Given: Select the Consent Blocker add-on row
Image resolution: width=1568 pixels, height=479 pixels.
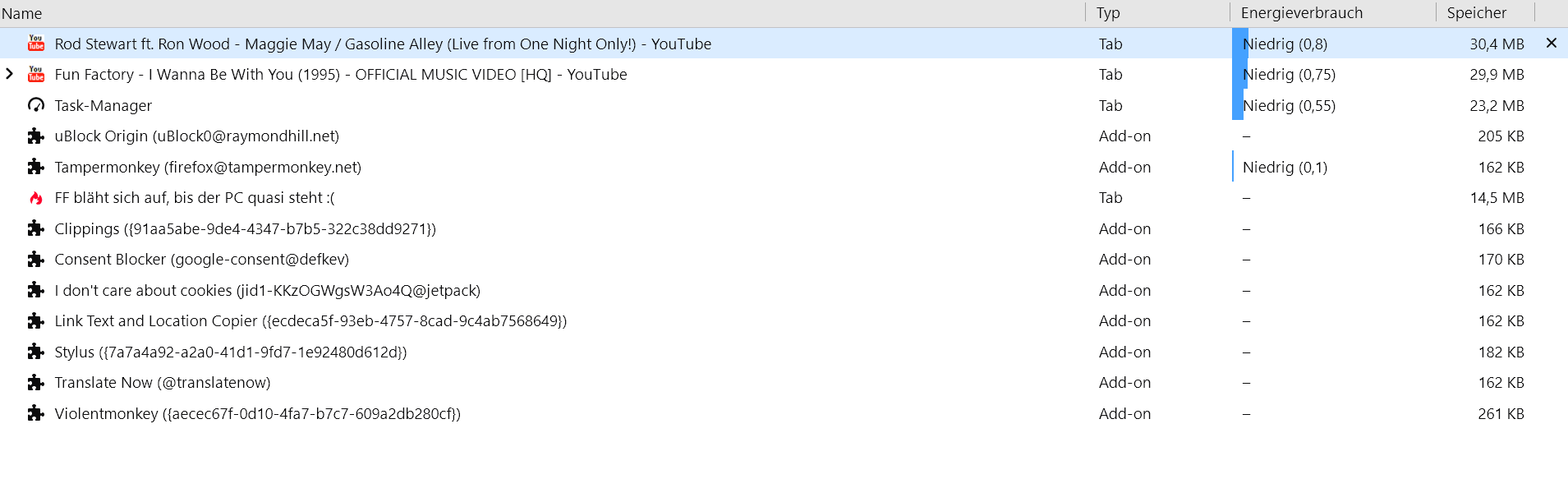Looking at the screenshot, I should (201, 260).
